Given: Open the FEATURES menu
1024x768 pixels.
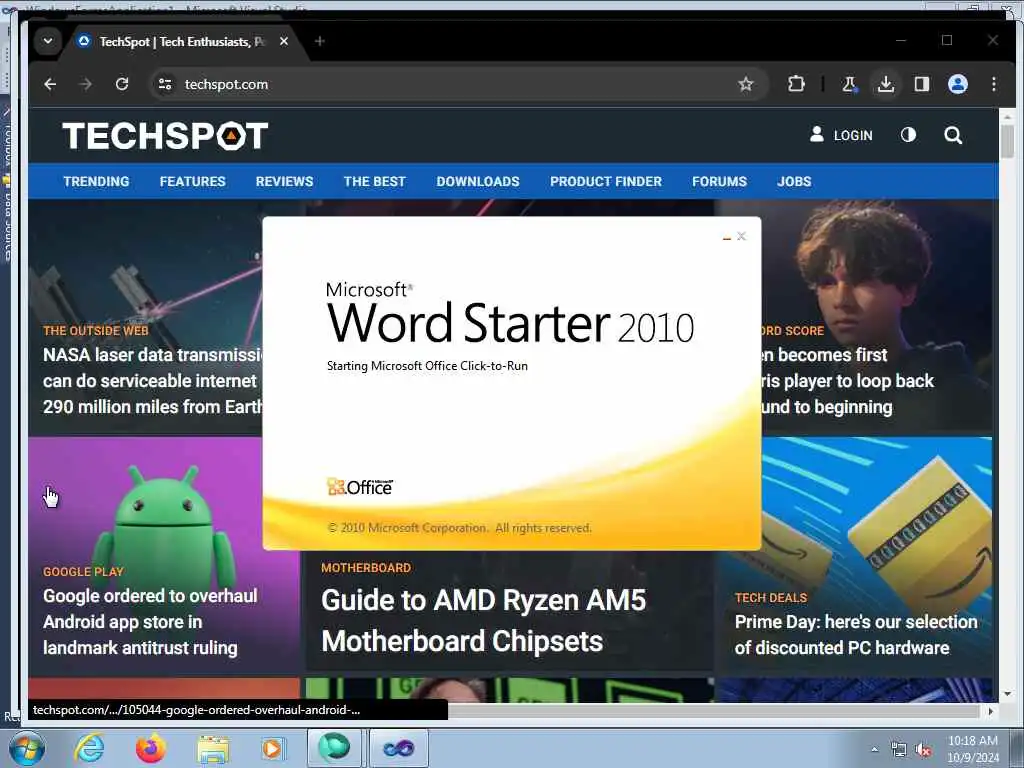Looking at the screenshot, I should pyautogui.click(x=193, y=182).
